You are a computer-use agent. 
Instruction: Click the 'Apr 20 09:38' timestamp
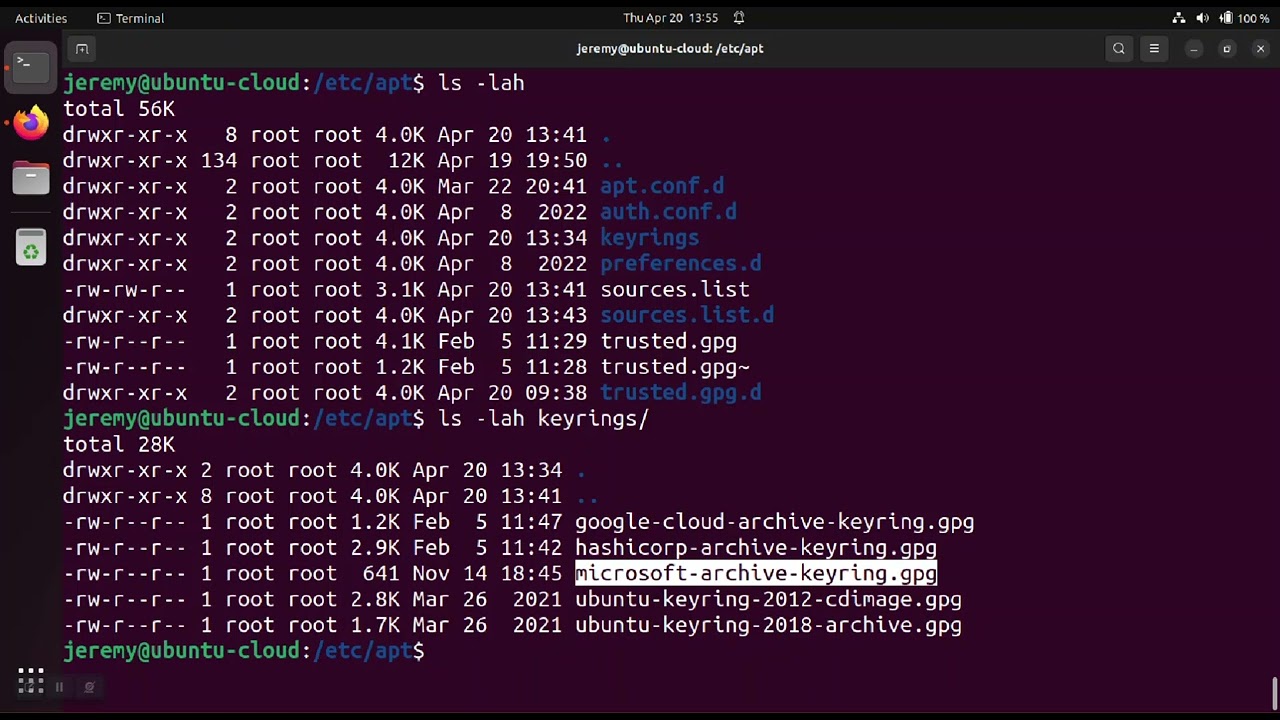click(512, 393)
